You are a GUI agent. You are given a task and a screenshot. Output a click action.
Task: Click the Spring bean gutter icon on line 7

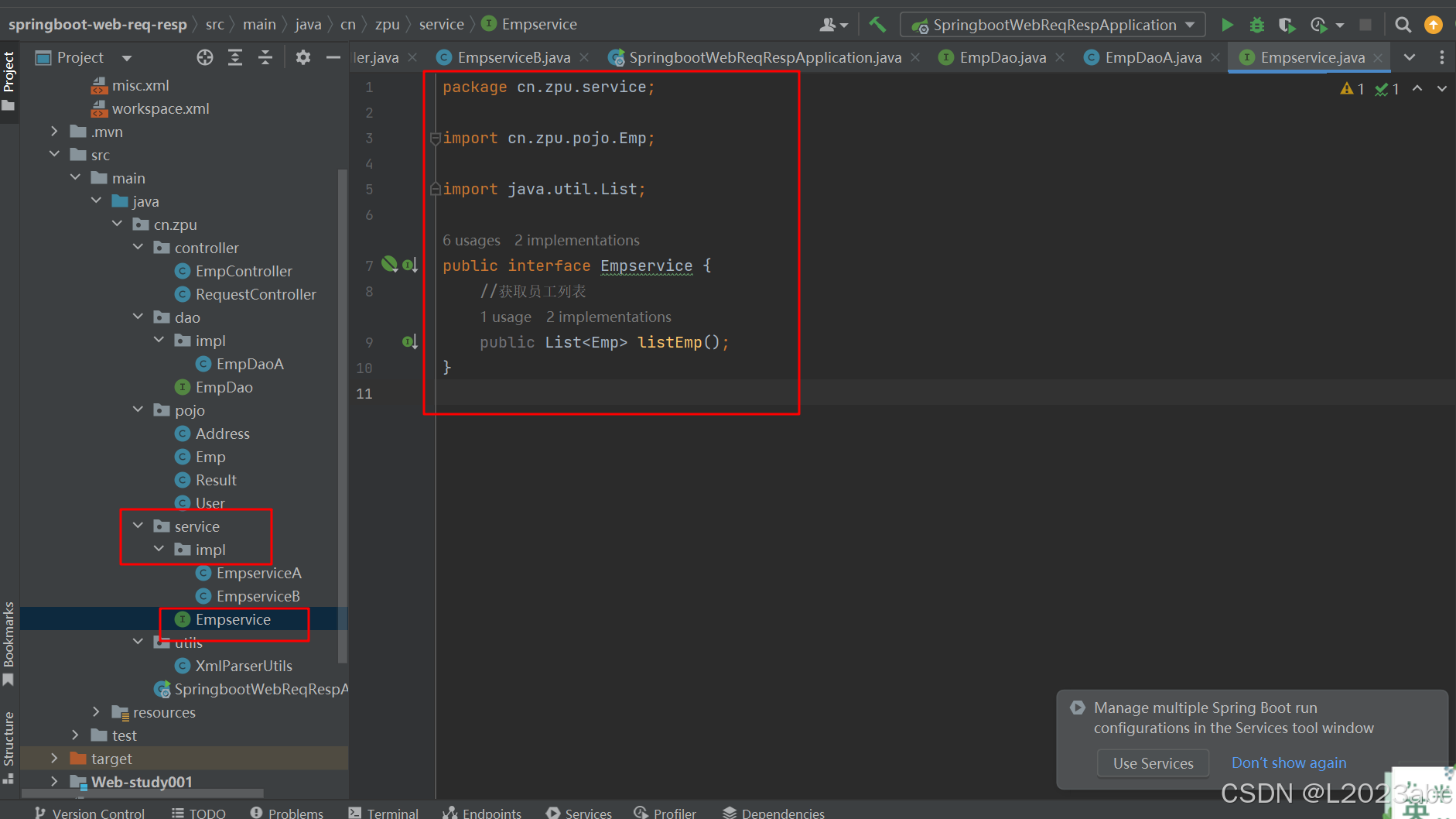390,265
